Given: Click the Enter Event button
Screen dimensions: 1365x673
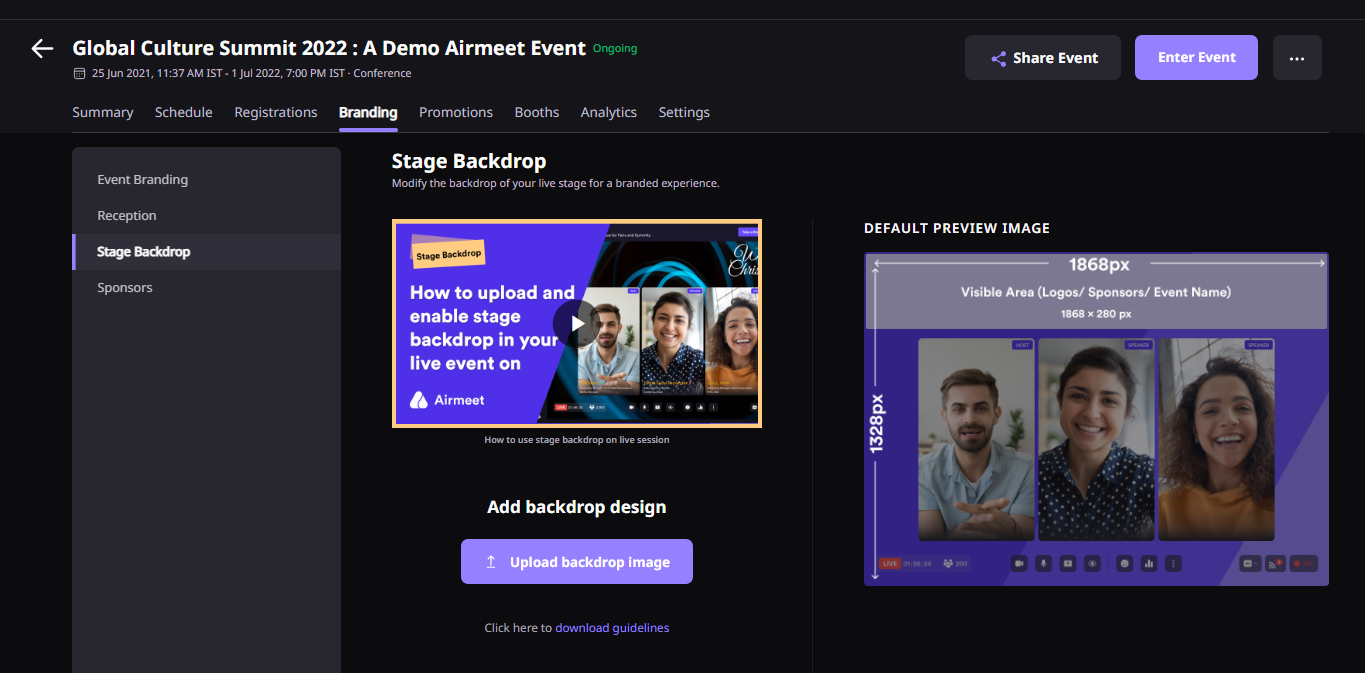Looking at the screenshot, I should [x=1196, y=58].
